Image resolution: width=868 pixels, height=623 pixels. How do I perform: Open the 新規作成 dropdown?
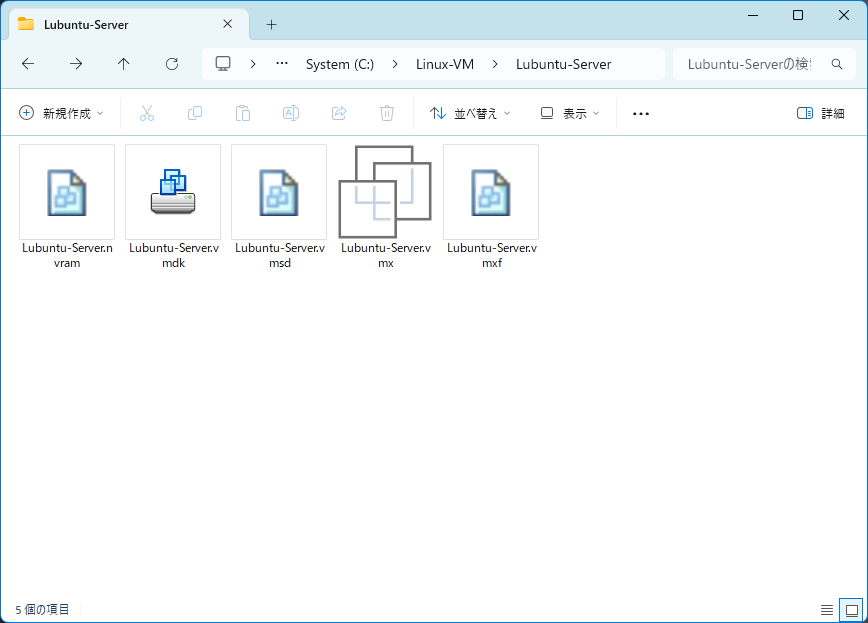tap(62, 113)
